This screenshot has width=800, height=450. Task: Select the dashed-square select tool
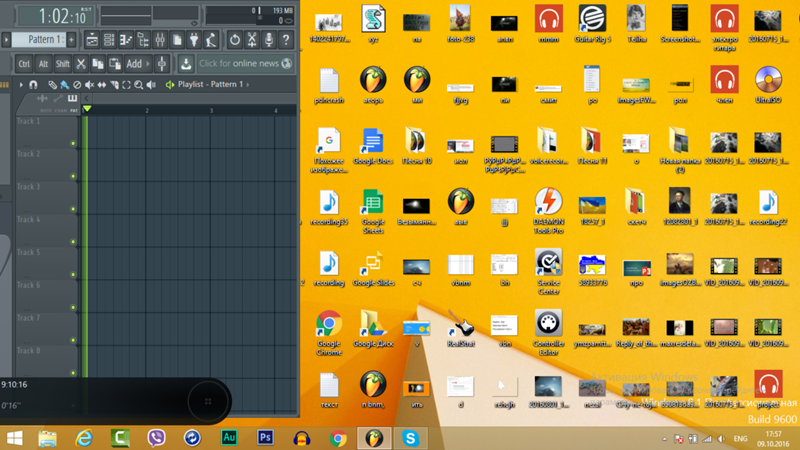pos(126,85)
